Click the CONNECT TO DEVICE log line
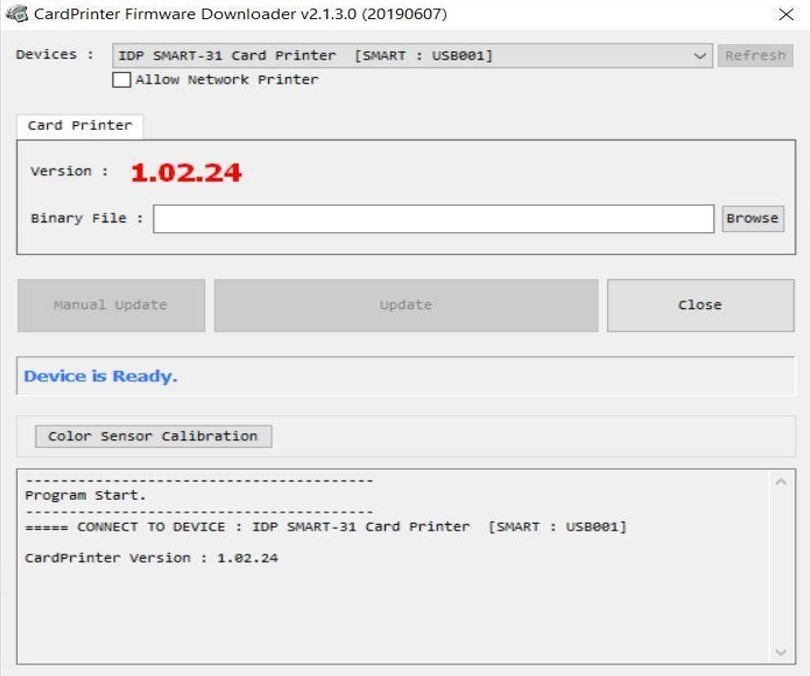Viewport: 810px width, 676px height. (x=326, y=527)
